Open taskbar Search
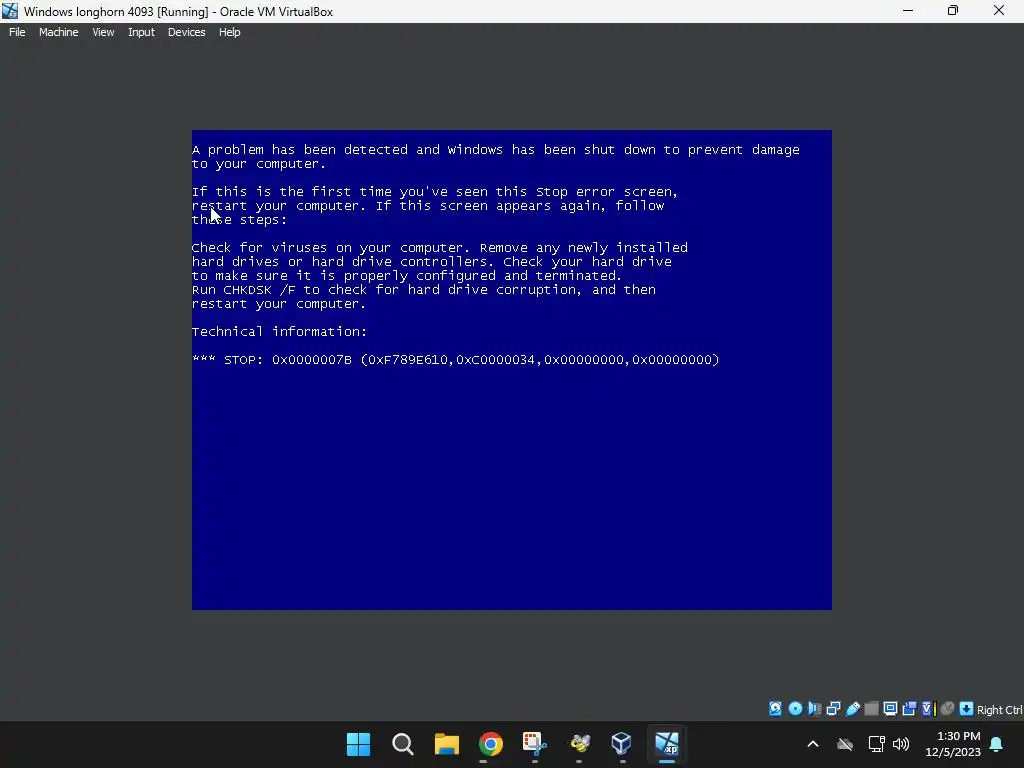Image resolution: width=1024 pixels, height=768 pixels. pos(402,744)
